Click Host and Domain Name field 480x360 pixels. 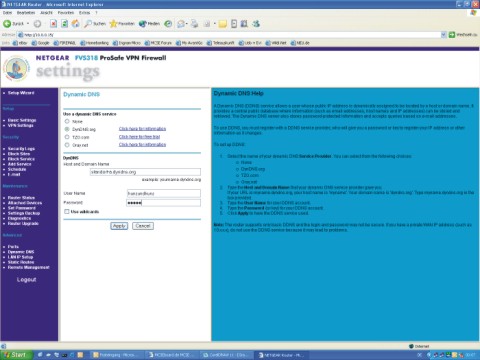pyautogui.click(x=145, y=172)
